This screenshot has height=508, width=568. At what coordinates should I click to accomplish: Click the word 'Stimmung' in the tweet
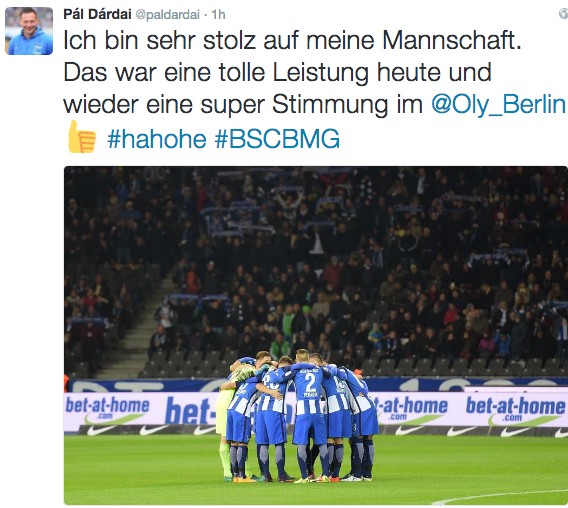tap(330, 106)
